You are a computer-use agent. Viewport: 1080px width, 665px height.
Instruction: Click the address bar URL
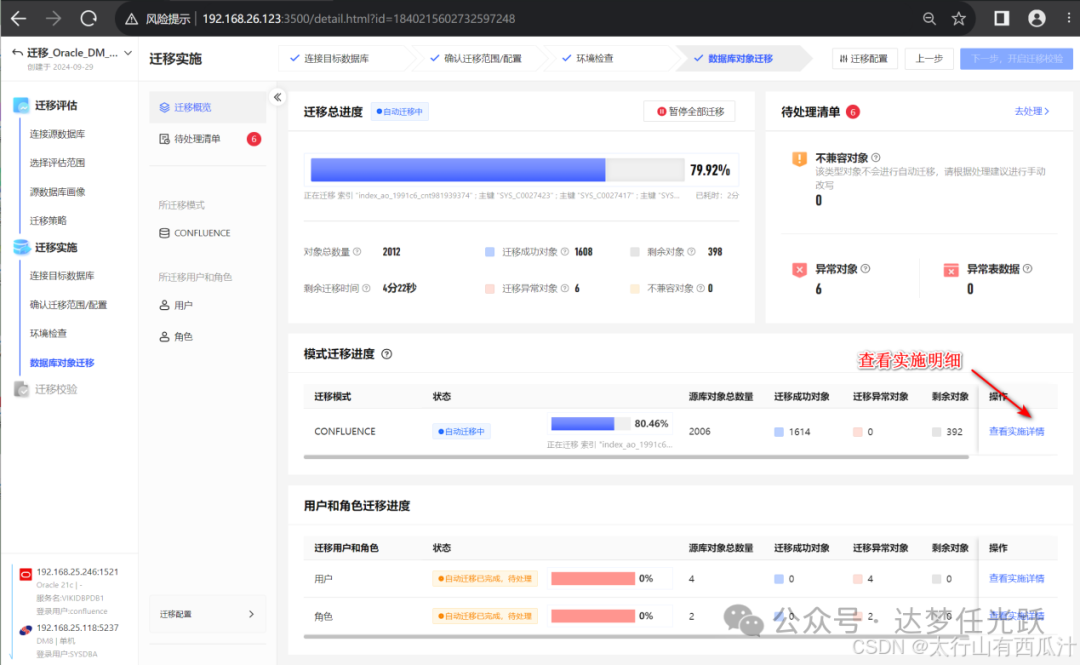tap(358, 19)
